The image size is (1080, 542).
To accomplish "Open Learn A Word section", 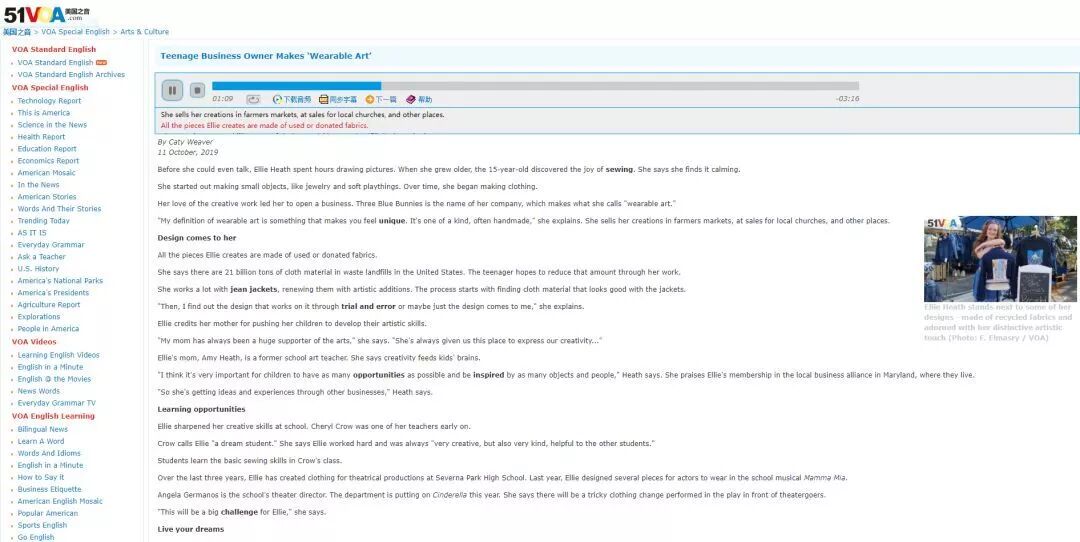I will [x=41, y=441].
